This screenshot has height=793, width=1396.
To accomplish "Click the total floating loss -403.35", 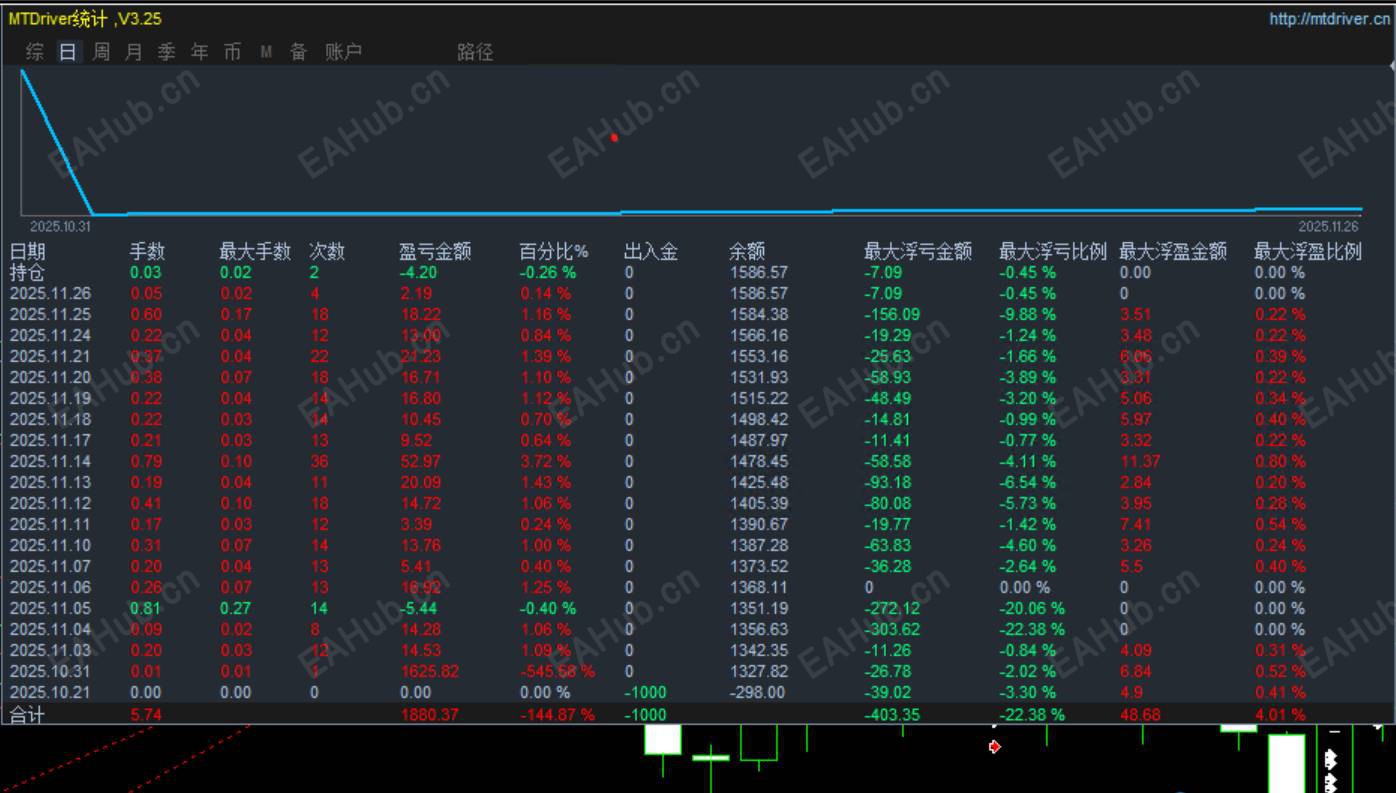I will pyautogui.click(x=892, y=714).
